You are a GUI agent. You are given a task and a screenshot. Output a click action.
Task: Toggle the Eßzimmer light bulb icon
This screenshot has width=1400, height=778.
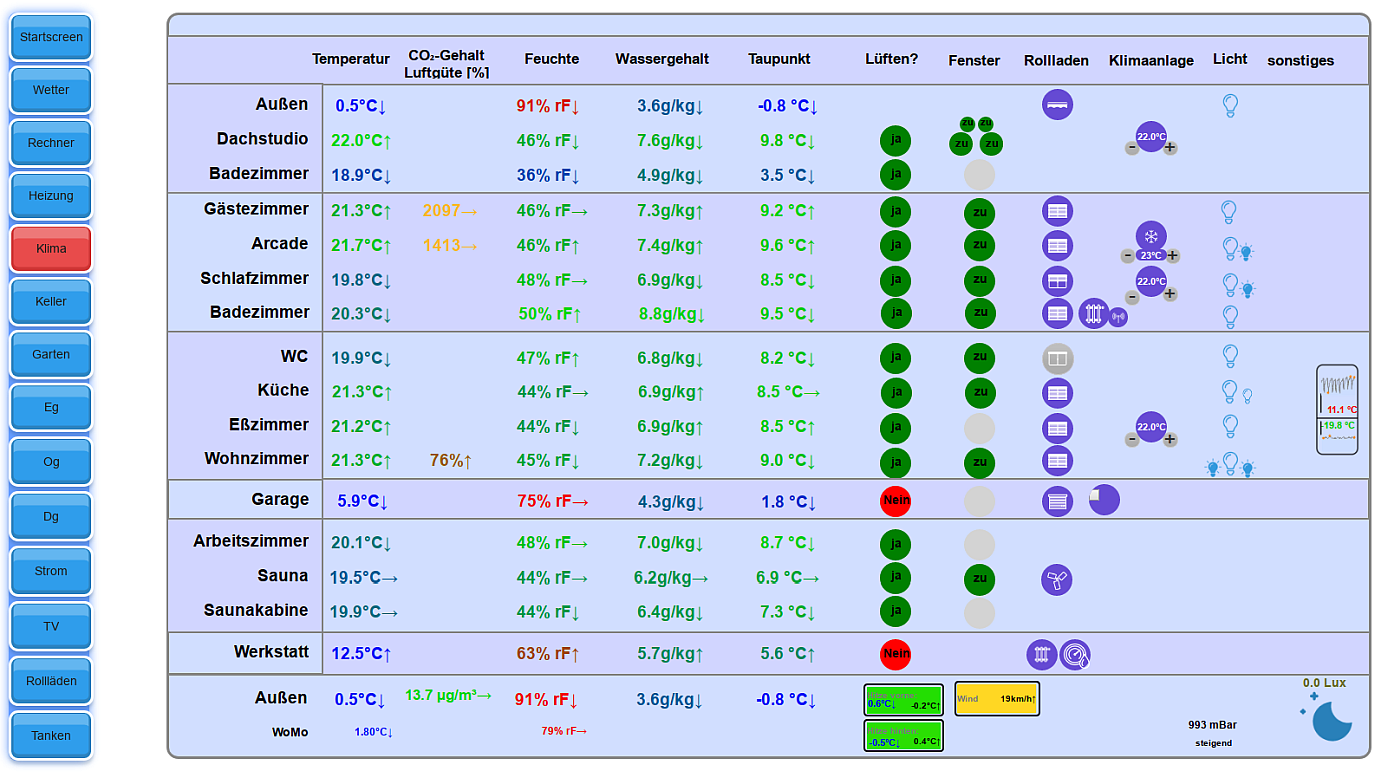pyautogui.click(x=1230, y=426)
